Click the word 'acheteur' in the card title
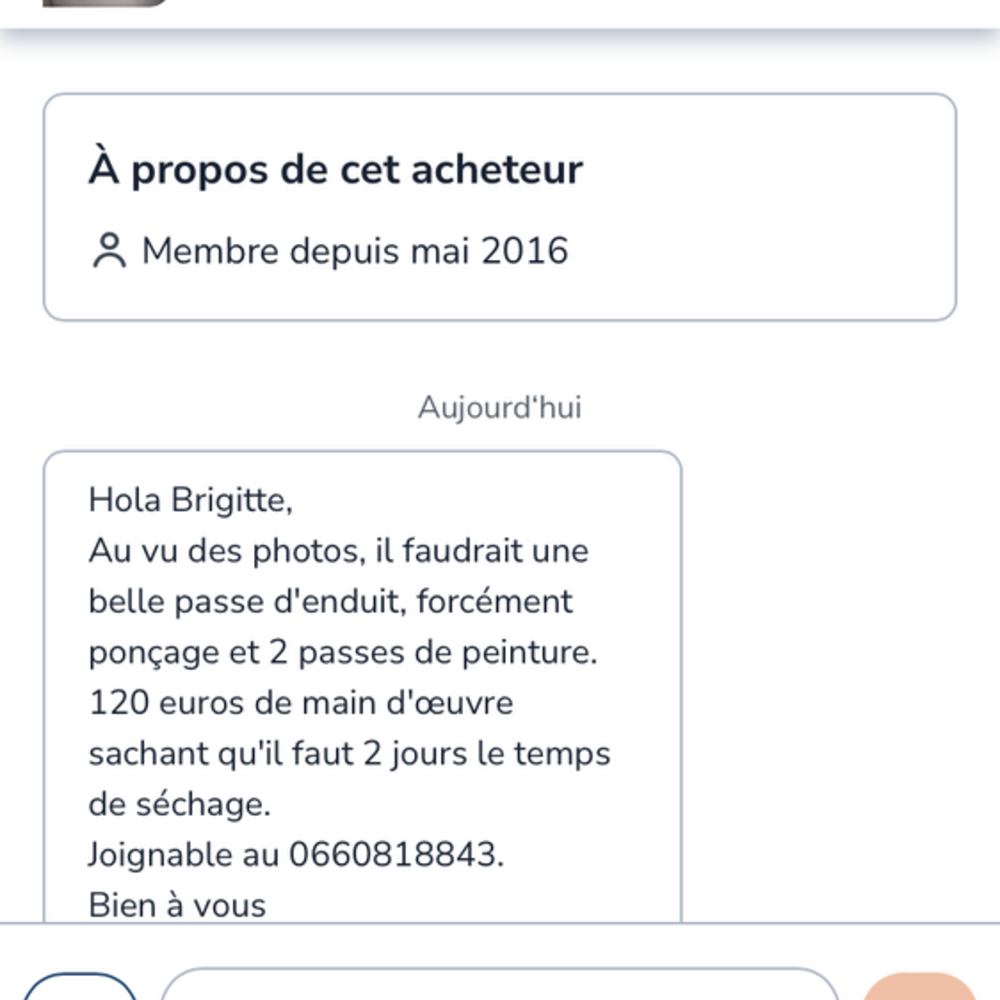1000x1000 pixels. point(497,170)
